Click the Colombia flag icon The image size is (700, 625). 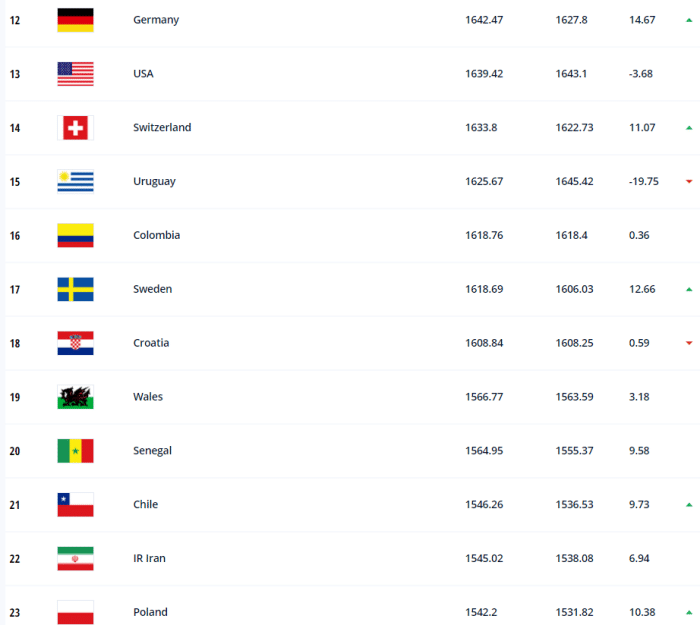[x=75, y=236]
